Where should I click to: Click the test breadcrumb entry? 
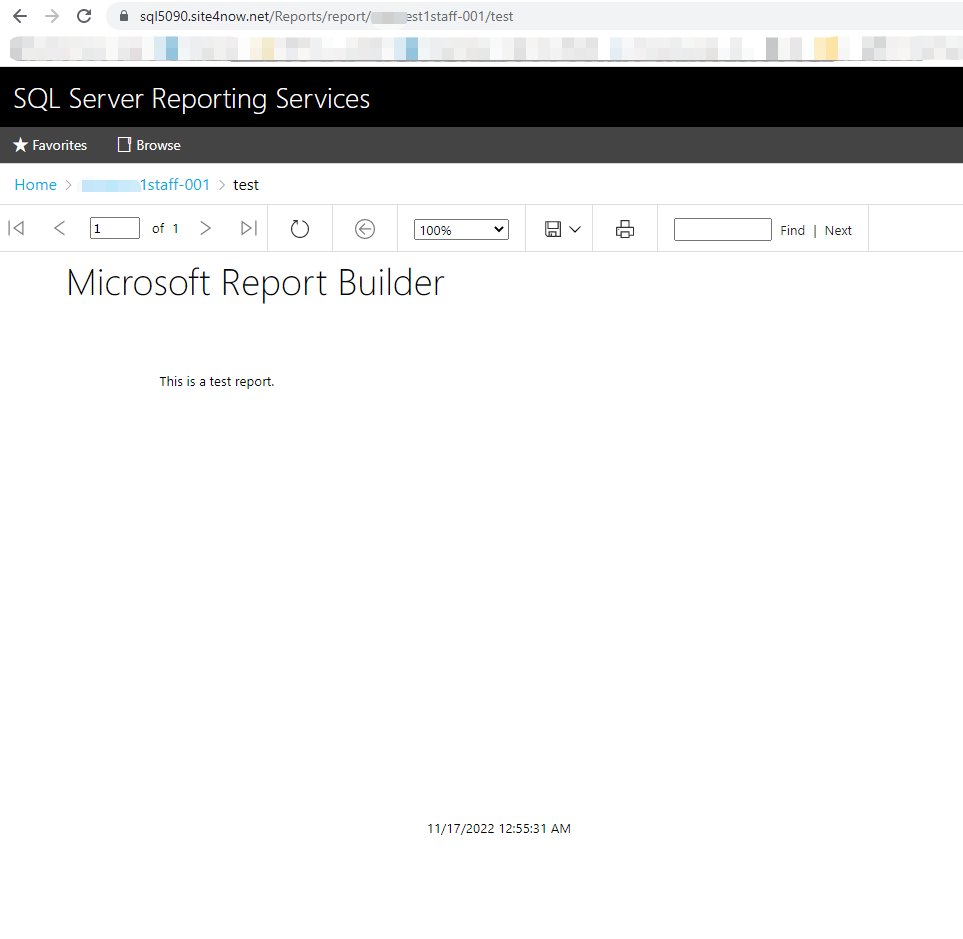(246, 184)
